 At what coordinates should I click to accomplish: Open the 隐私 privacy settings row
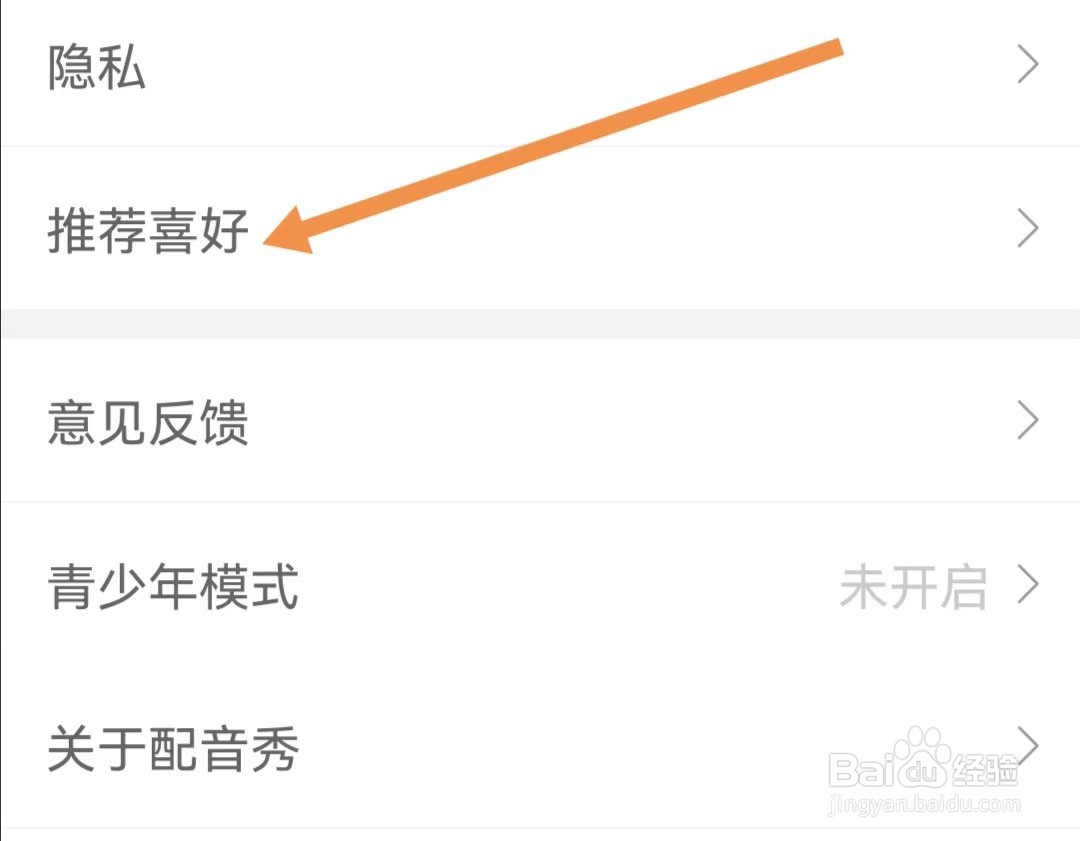540,67
